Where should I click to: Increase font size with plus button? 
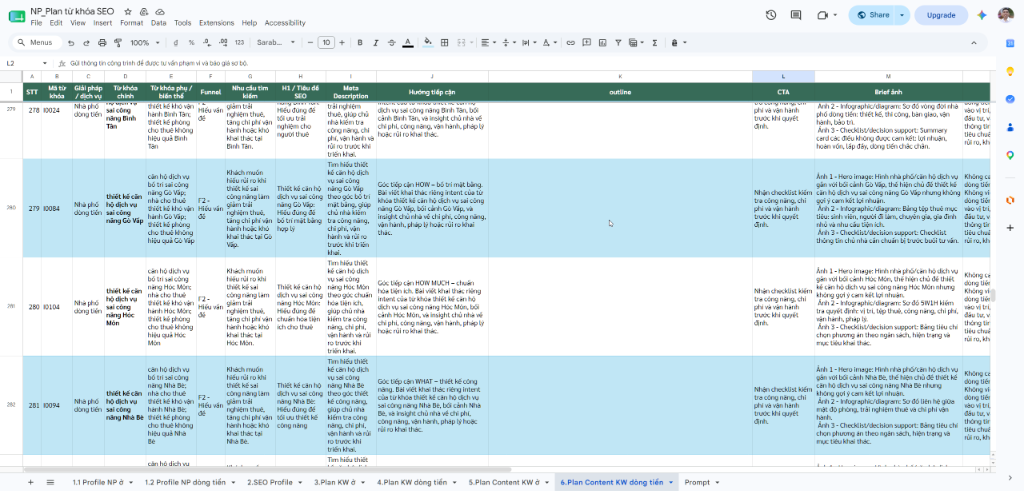342,42
